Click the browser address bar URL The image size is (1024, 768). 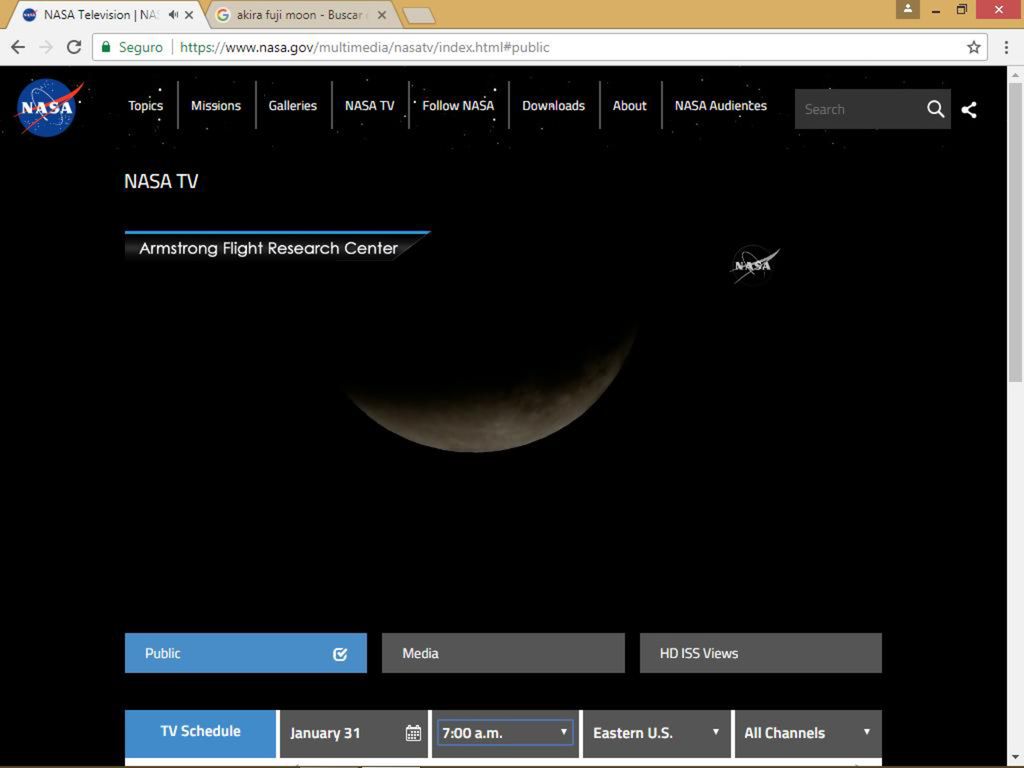click(364, 47)
